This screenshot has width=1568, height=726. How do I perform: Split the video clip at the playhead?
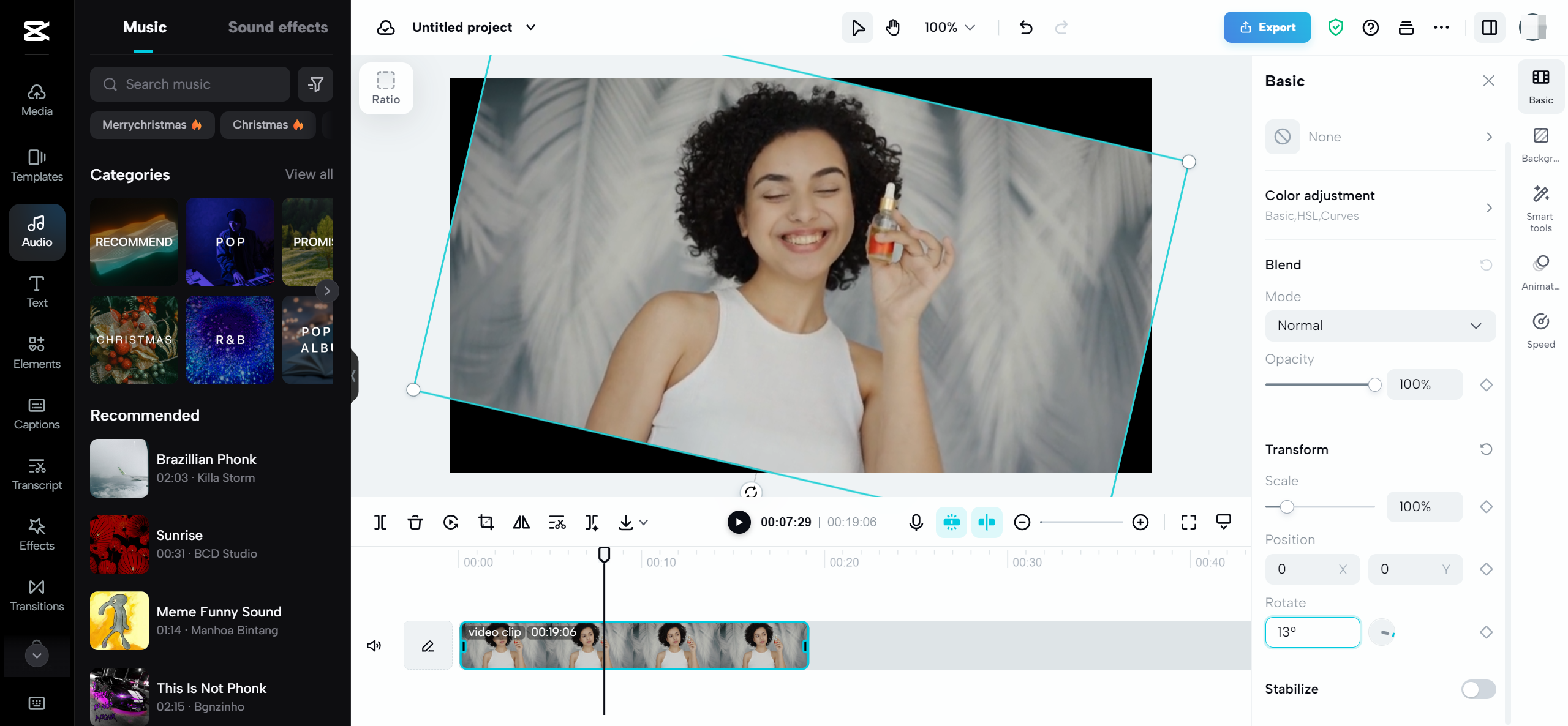point(380,522)
